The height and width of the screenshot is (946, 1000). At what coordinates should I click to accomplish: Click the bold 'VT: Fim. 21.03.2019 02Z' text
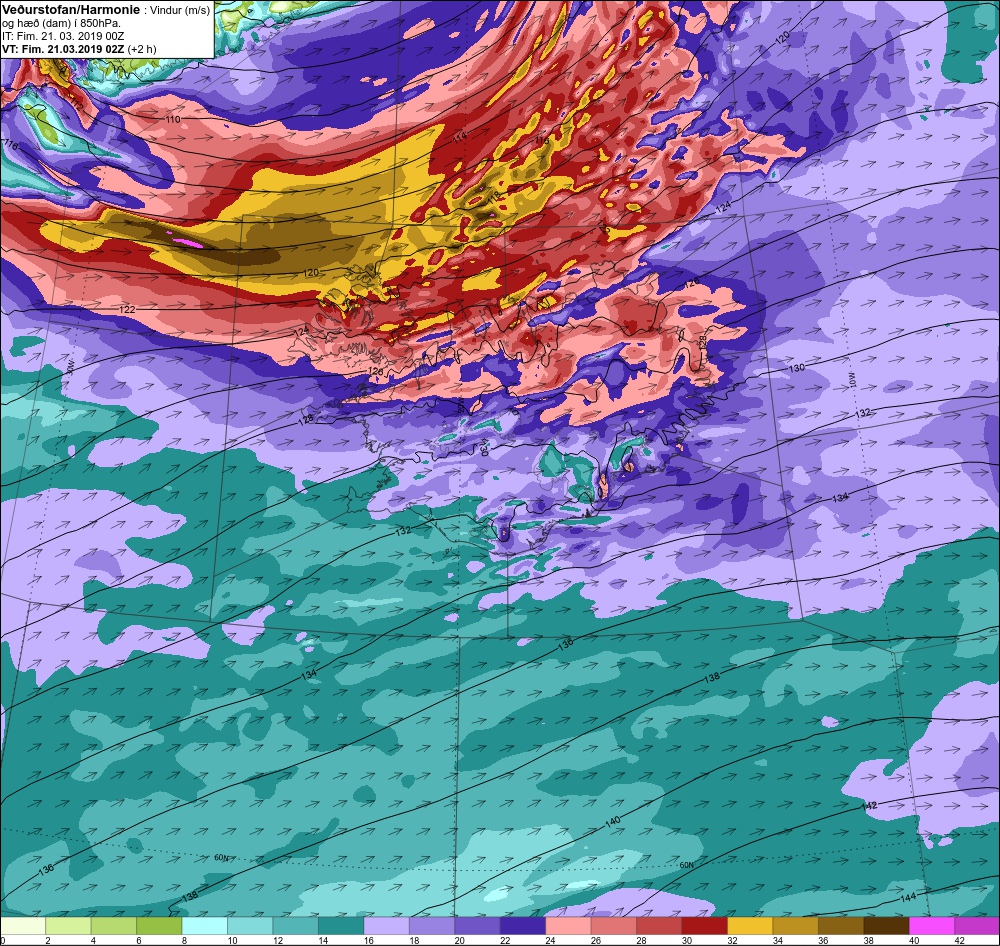63,49
